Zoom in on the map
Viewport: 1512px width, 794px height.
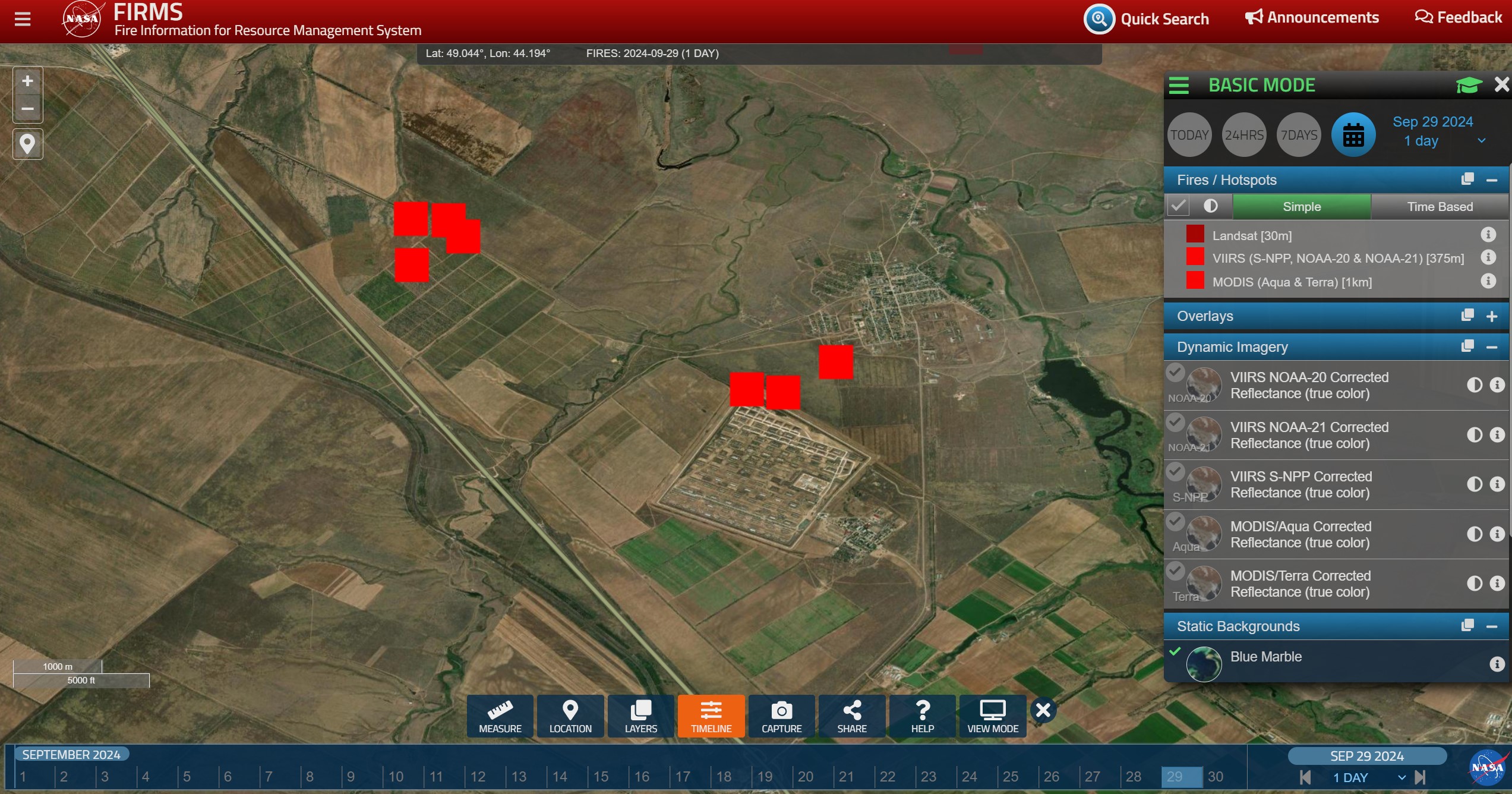tap(27, 81)
